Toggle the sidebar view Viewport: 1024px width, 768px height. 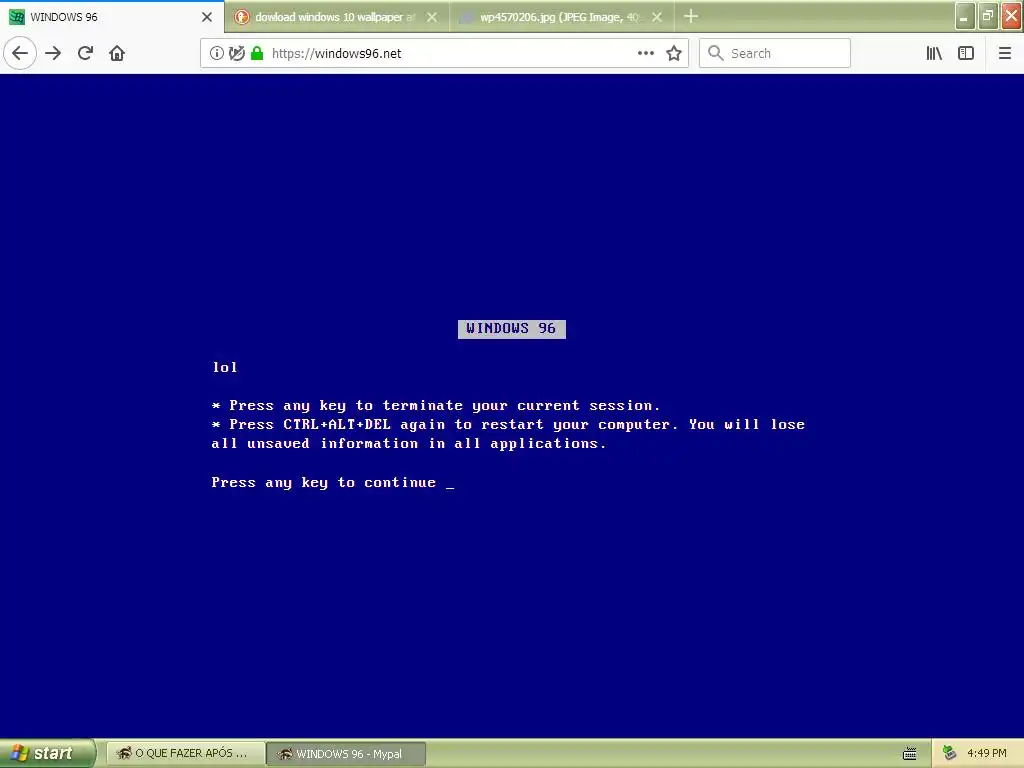pos(966,54)
